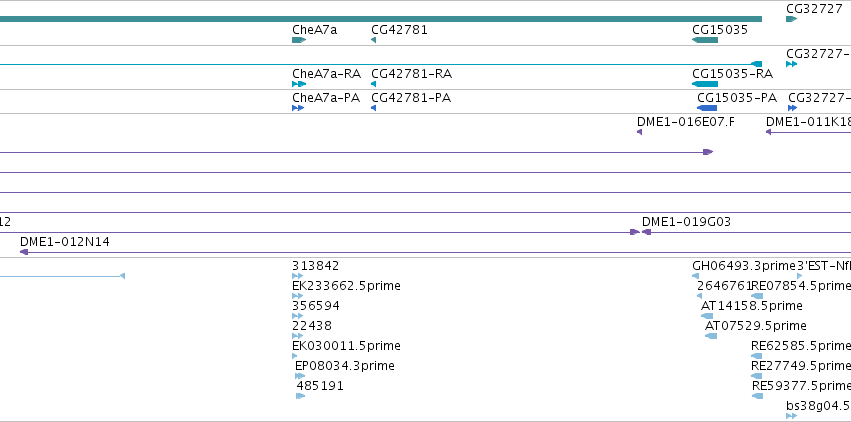This screenshot has width=851, height=422.
Task: Click the 3'EST-Nf label
Action: 823,266
